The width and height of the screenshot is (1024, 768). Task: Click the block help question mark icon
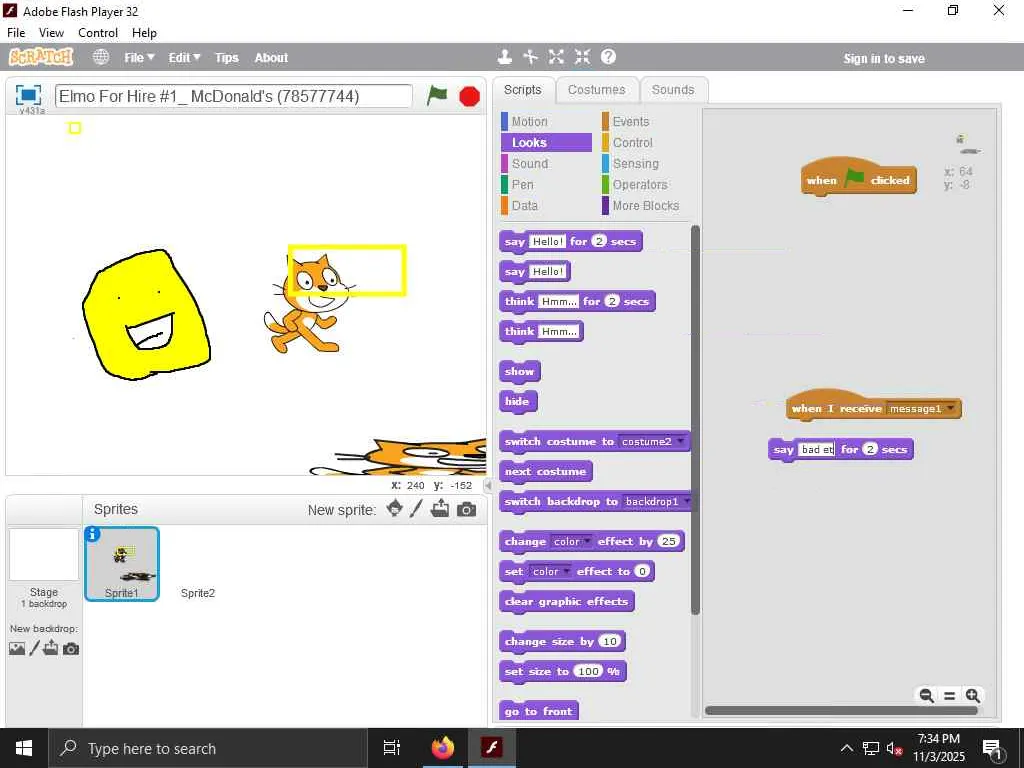tap(608, 57)
